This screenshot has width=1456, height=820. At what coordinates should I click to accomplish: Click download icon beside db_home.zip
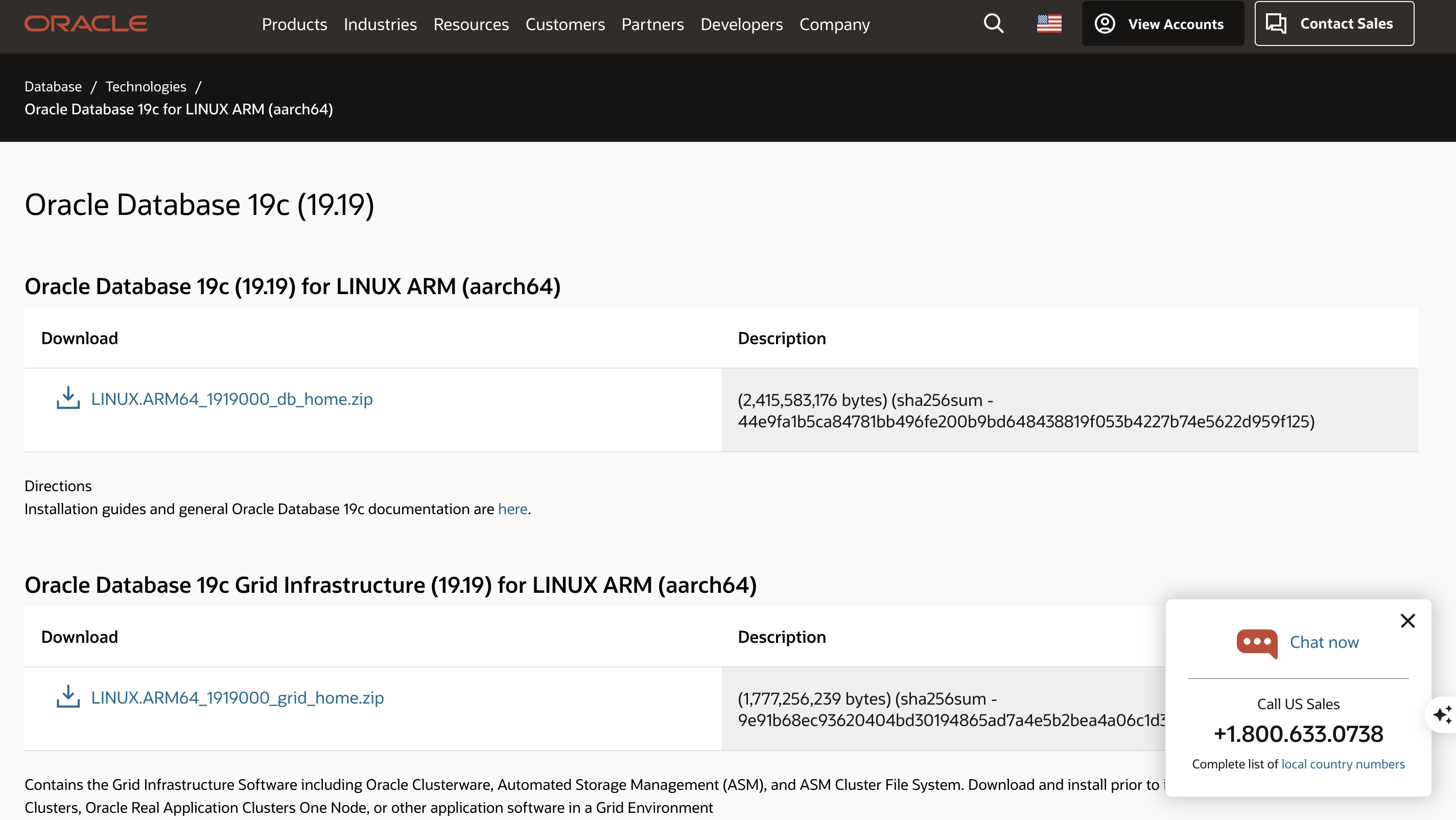click(68, 398)
